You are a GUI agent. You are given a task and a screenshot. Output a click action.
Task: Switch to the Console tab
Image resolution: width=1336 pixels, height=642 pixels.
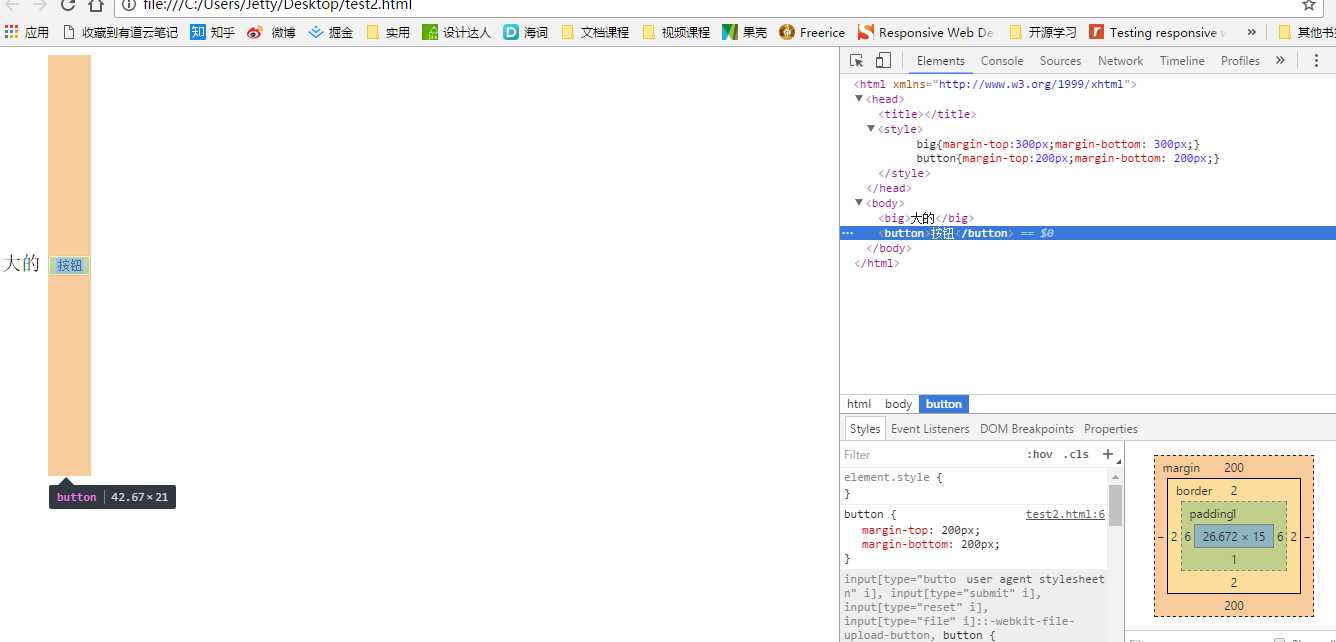click(1002, 60)
